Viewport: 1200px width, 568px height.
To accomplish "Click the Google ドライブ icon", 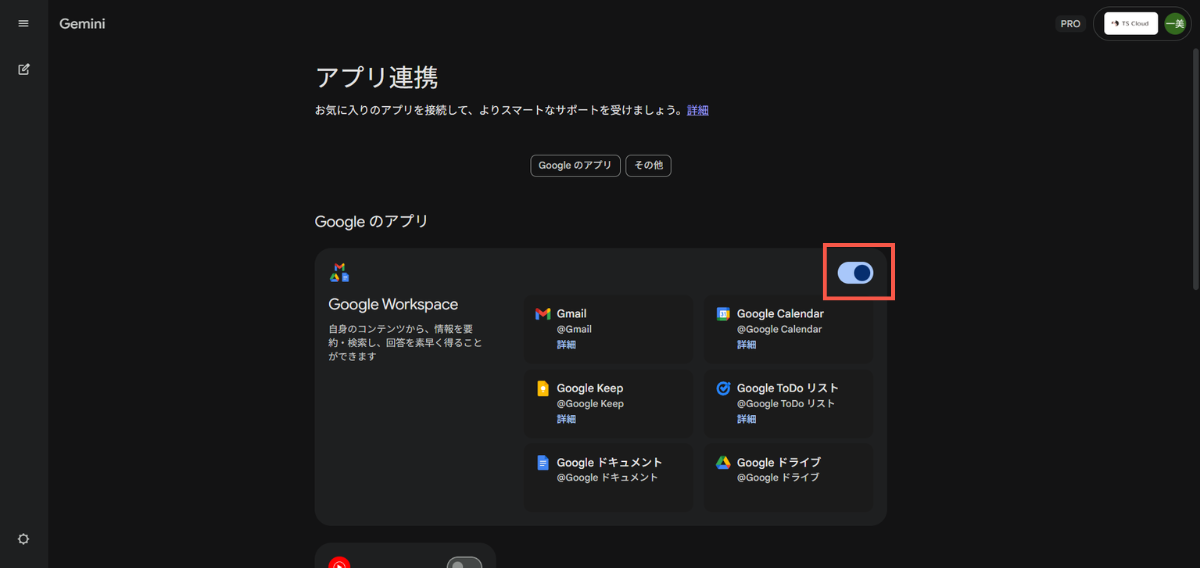I will 723,463.
